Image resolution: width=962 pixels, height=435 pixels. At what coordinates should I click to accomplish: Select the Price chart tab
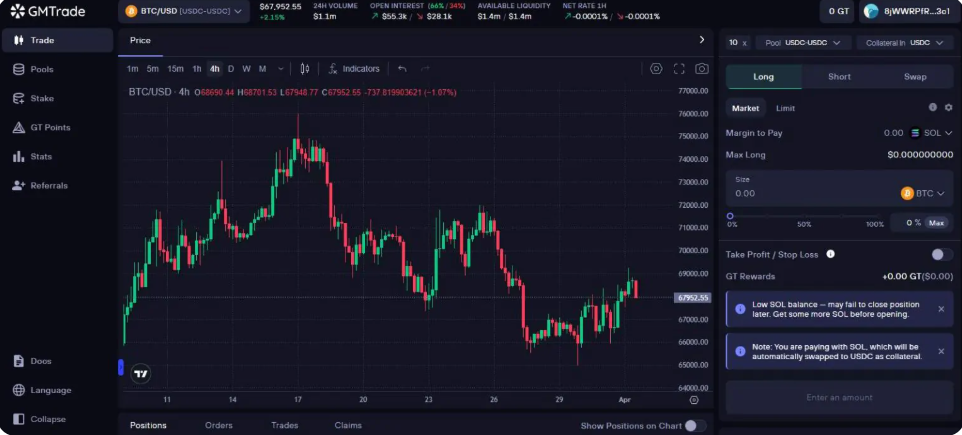(x=140, y=40)
